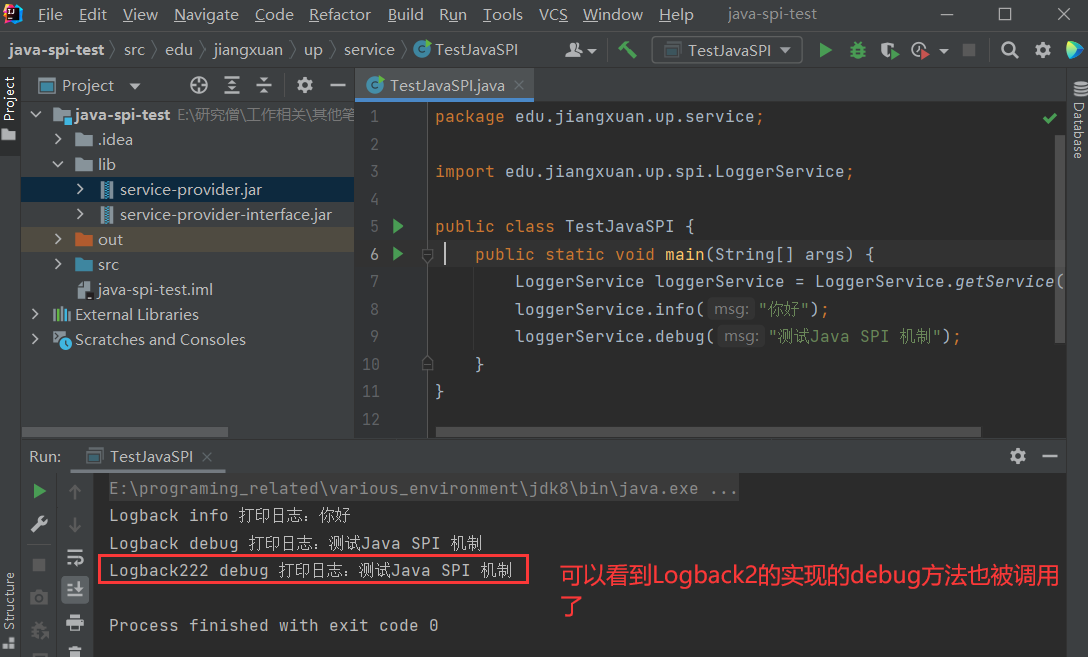Click the java-spi-test breadcrumb
The height and width of the screenshot is (657, 1088).
56,50
